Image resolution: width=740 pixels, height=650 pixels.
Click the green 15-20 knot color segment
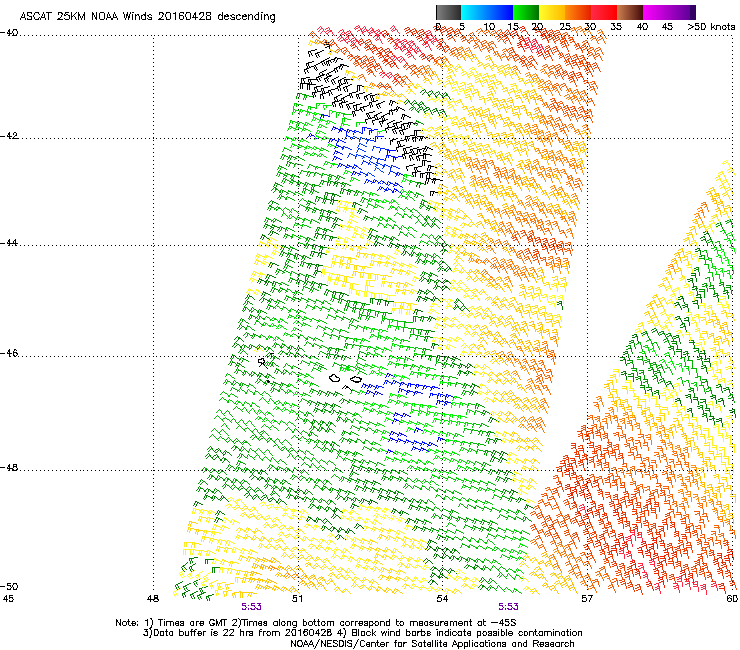click(526, 12)
